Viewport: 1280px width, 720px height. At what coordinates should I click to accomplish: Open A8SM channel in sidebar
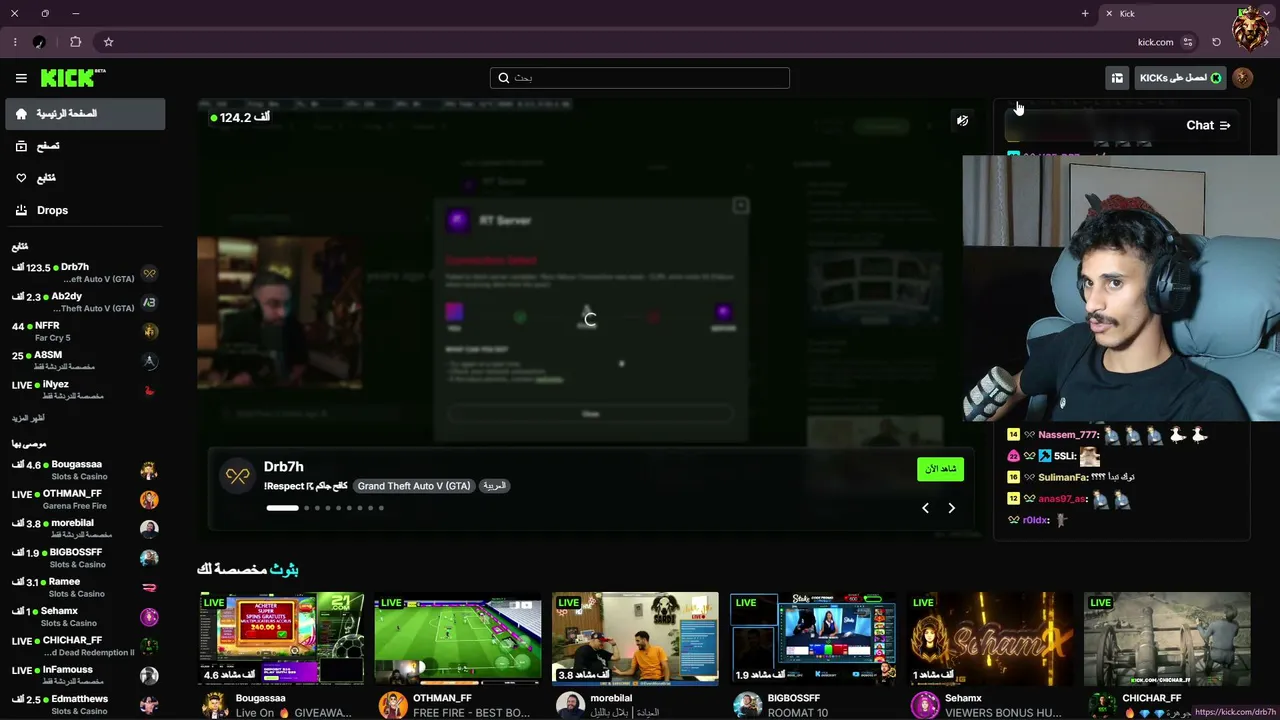85,360
